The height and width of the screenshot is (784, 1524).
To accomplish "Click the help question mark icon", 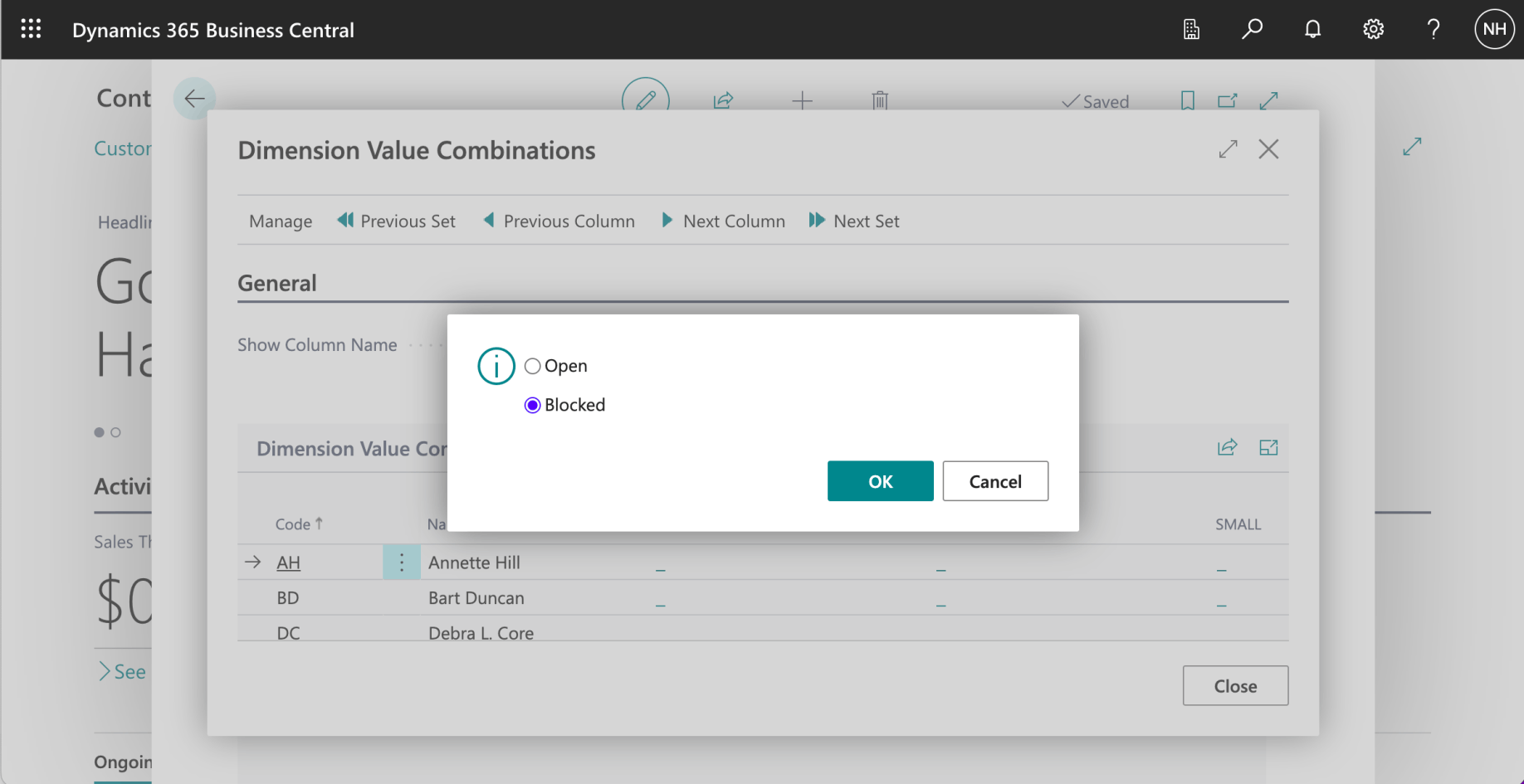I will (x=1434, y=29).
